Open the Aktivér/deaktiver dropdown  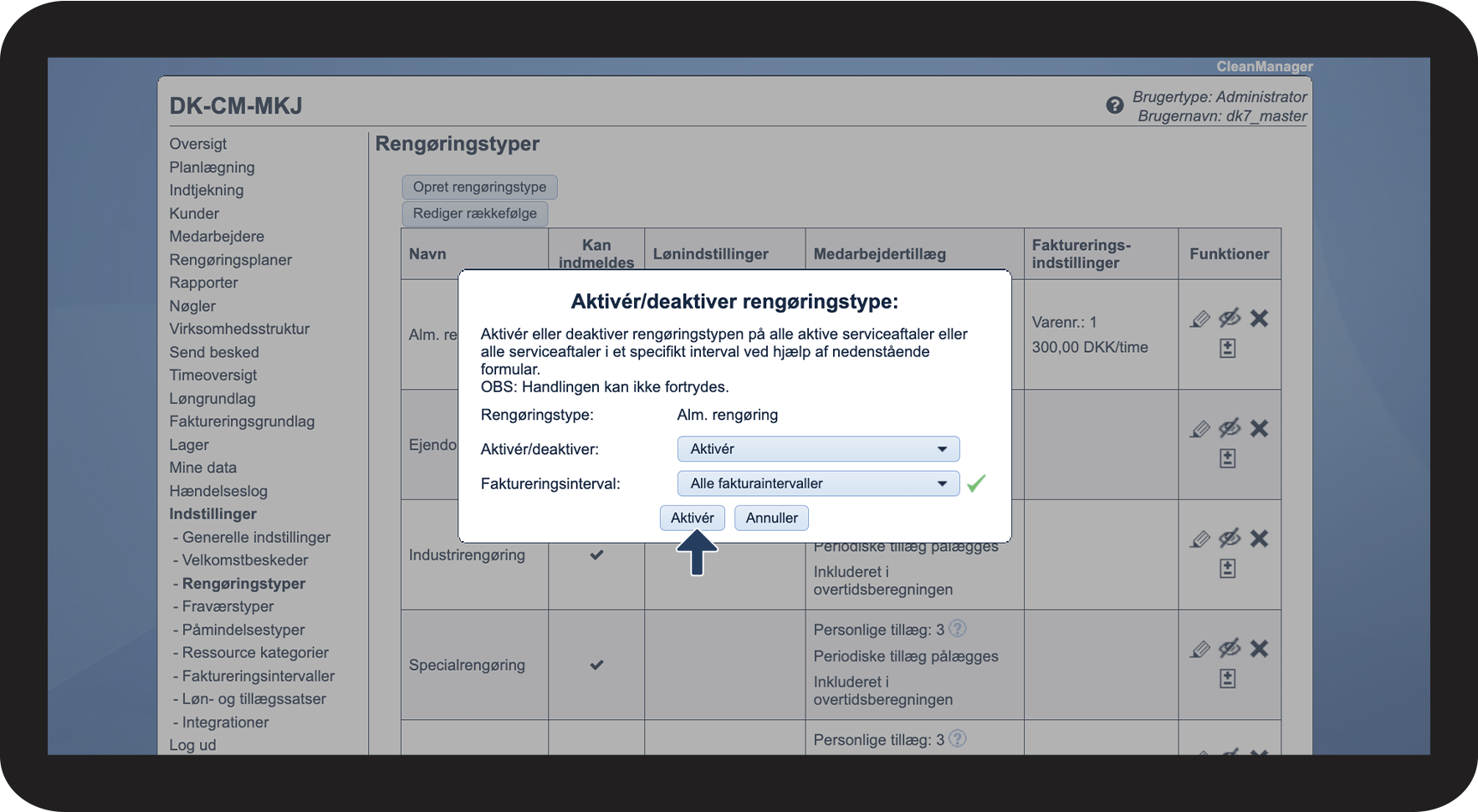[817, 449]
